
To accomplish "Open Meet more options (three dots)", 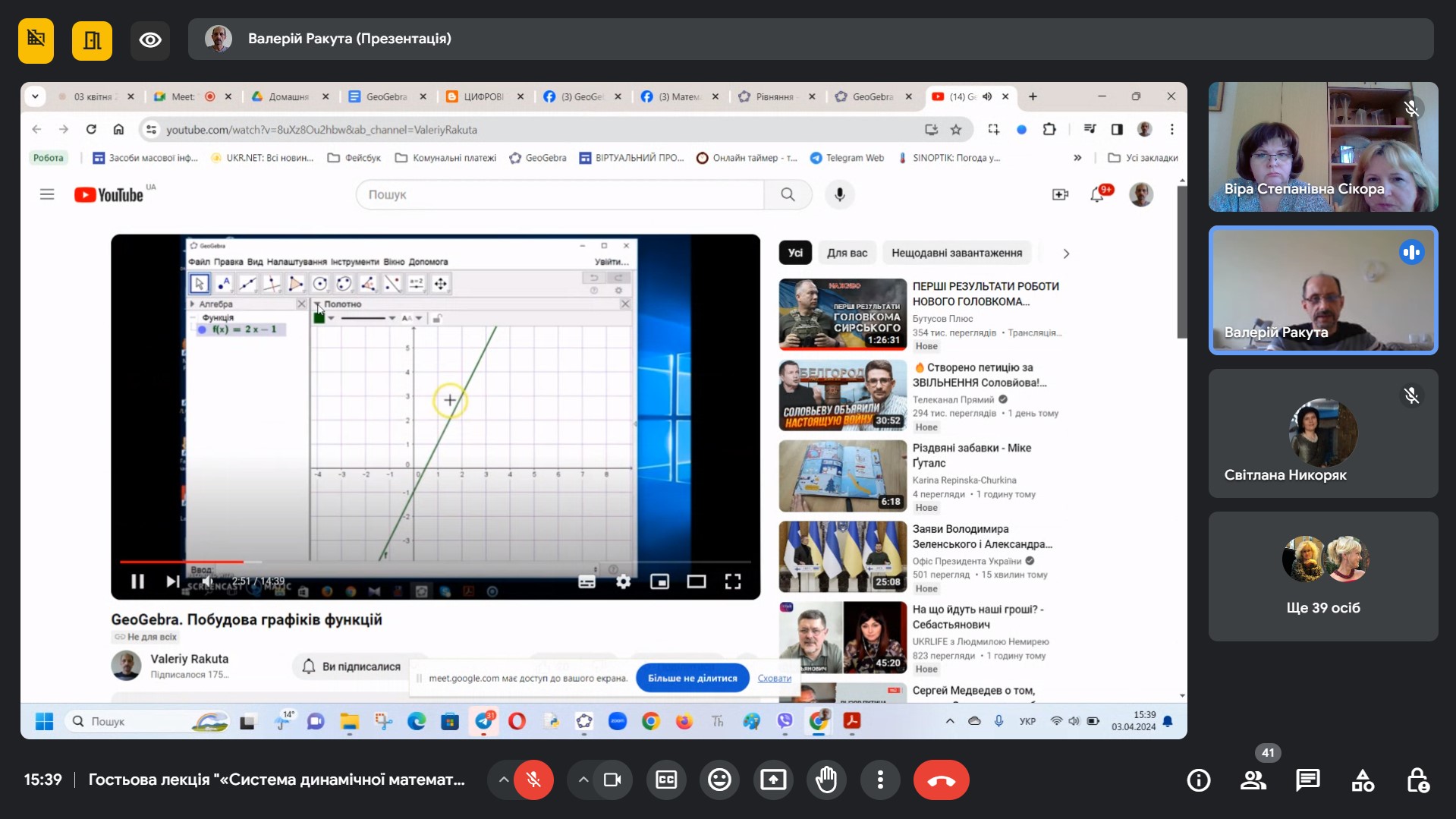I will 880,780.
